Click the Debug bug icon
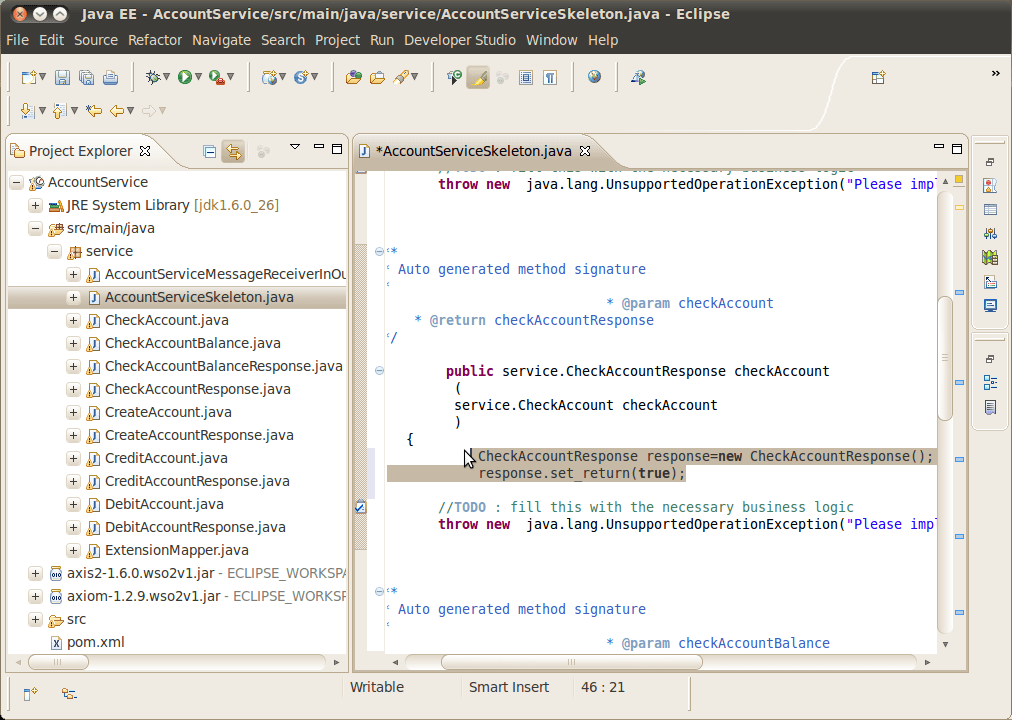The height and width of the screenshot is (720, 1012). 153,77
